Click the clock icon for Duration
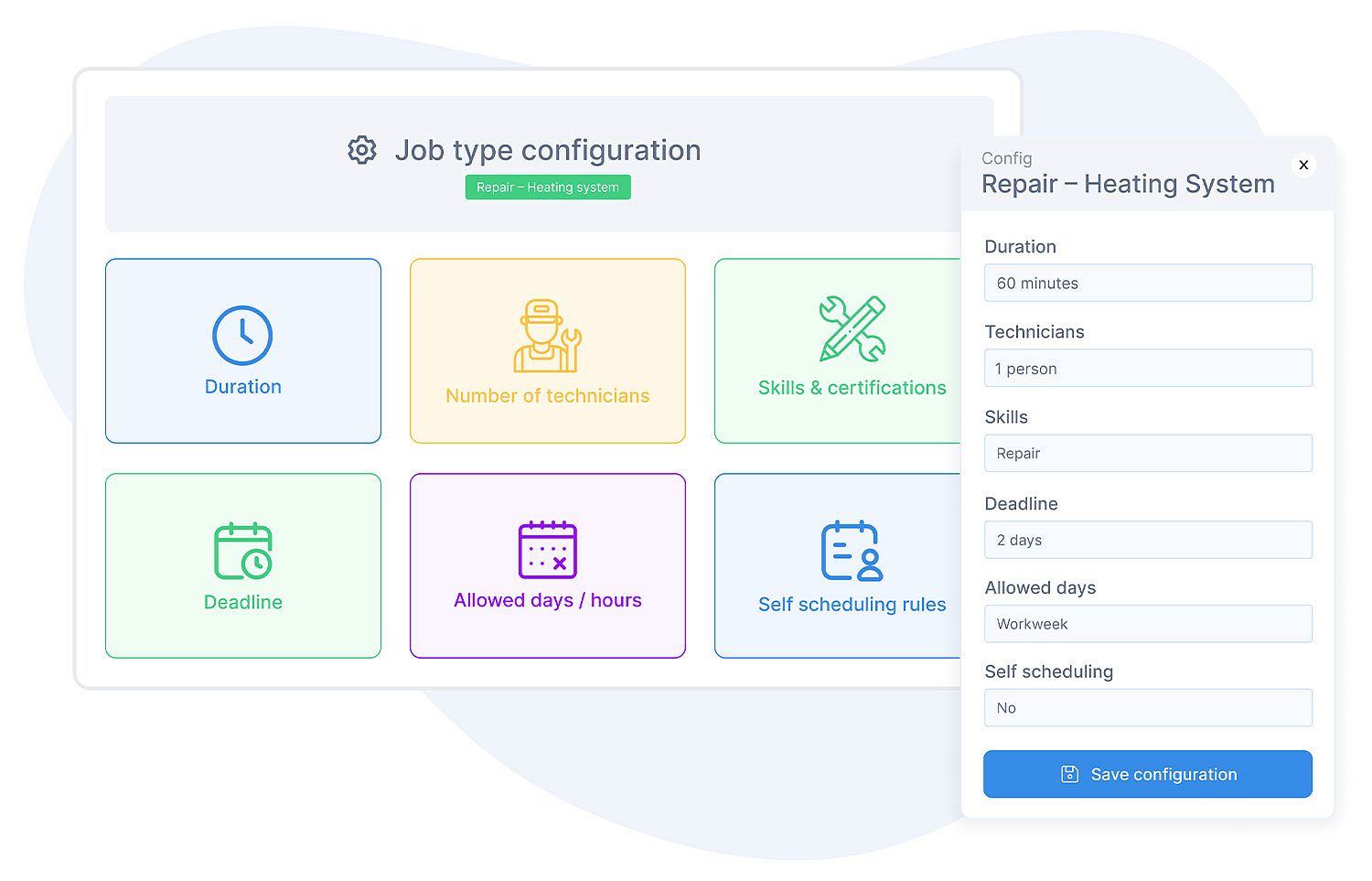This screenshot has height=881, width=1372. point(242,336)
